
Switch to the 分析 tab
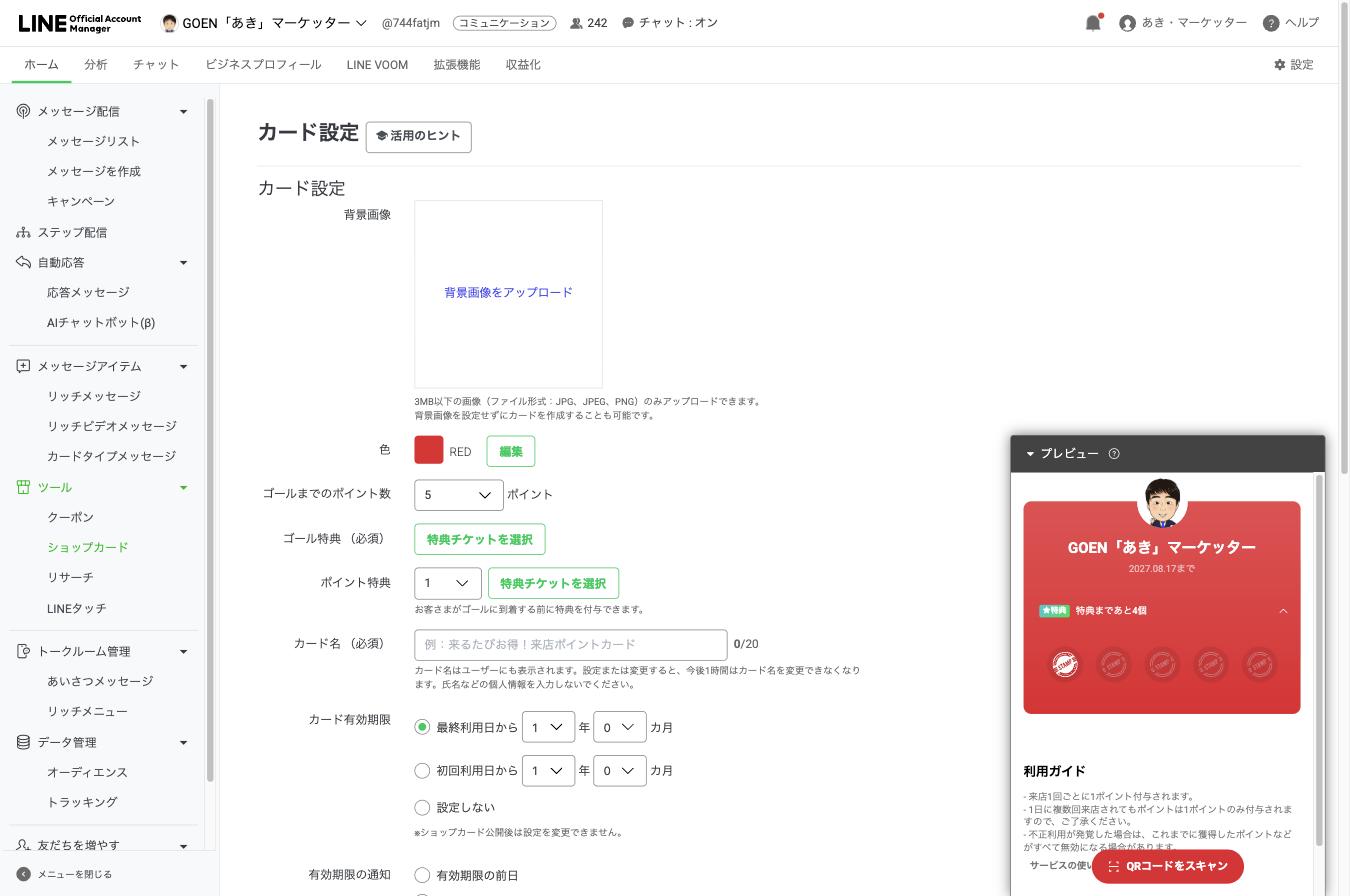click(x=96, y=64)
